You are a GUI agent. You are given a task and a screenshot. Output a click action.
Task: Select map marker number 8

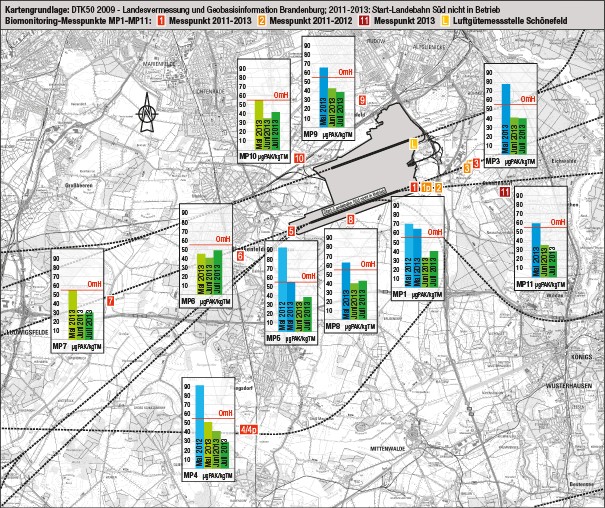pyautogui.click(x=350, y=220)
